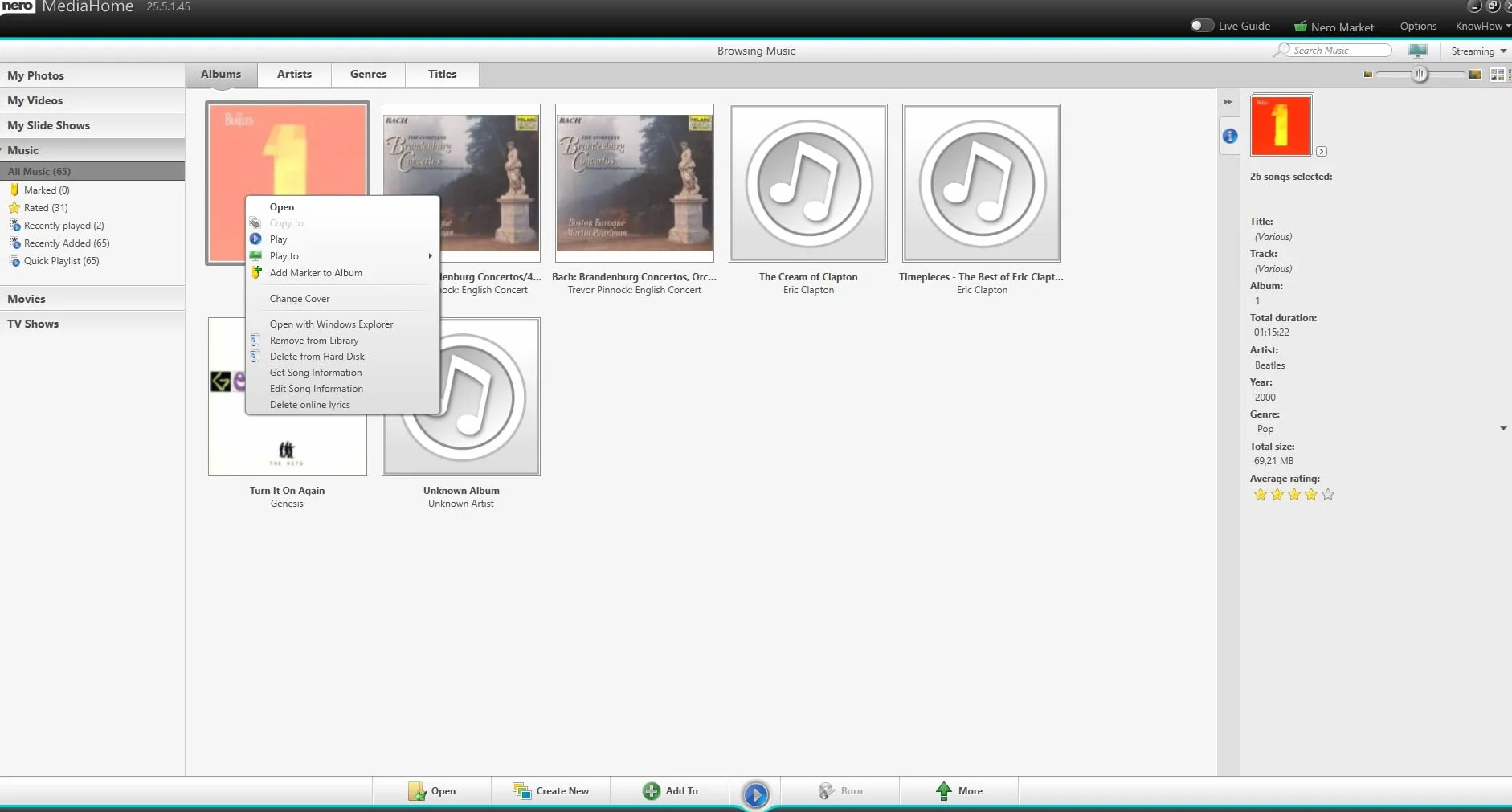
Task: Collapse the info panel with double arrow
Action: click(x=1228, y=102)
